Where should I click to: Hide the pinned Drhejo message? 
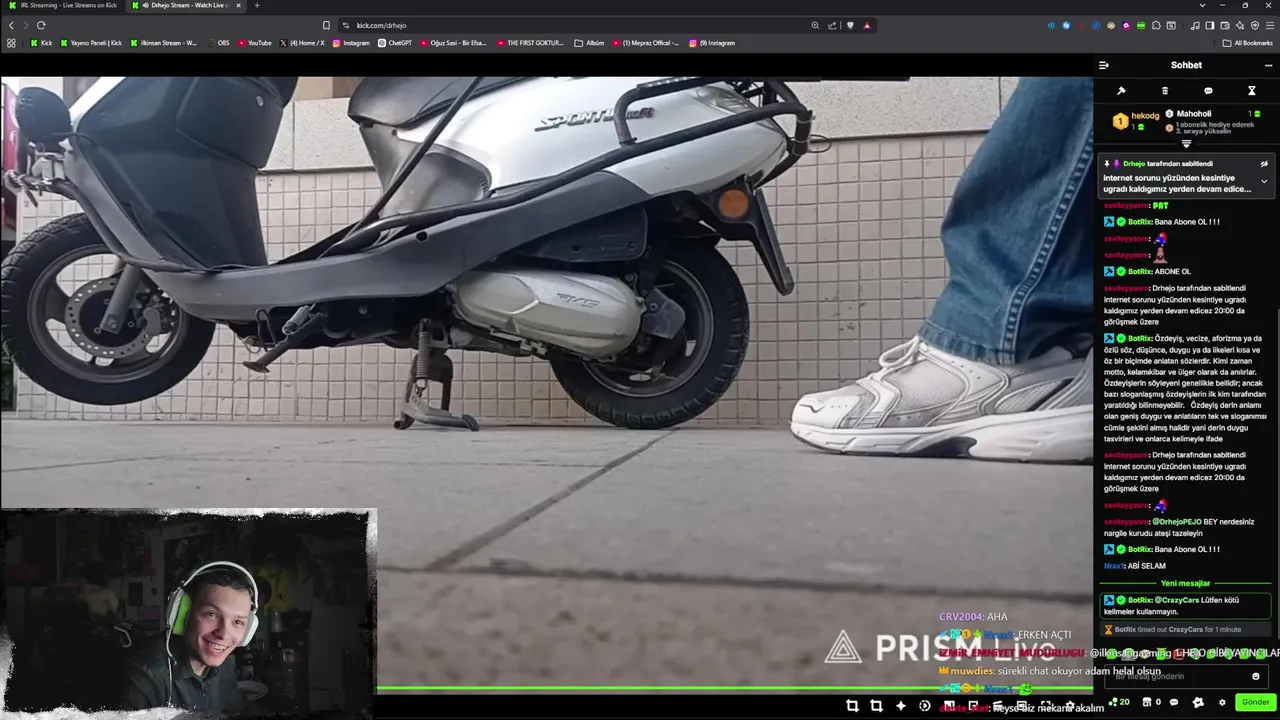click(1264, 164)
